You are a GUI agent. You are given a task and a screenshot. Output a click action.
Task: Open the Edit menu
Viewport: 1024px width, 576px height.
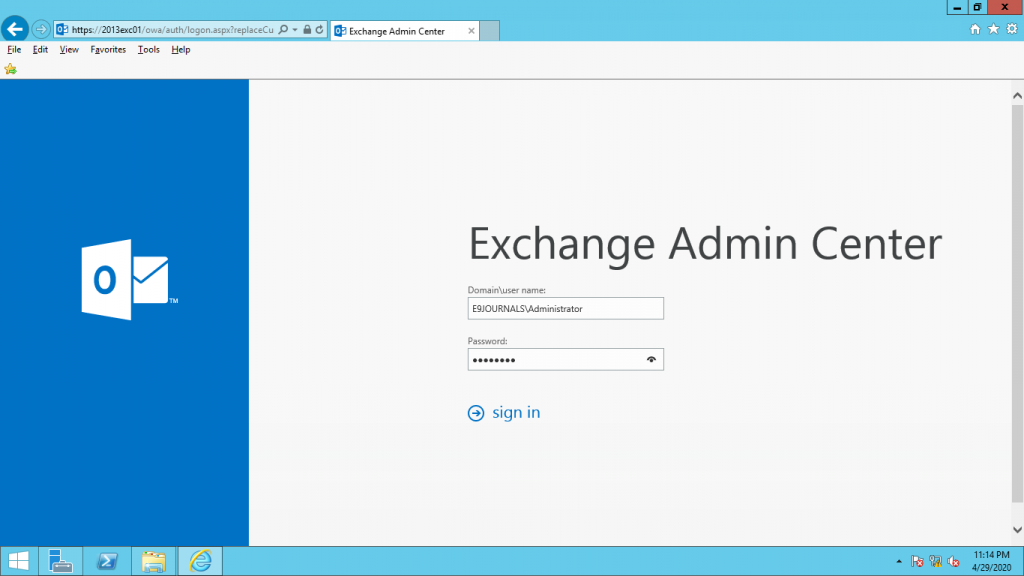[x=40, y=50]
